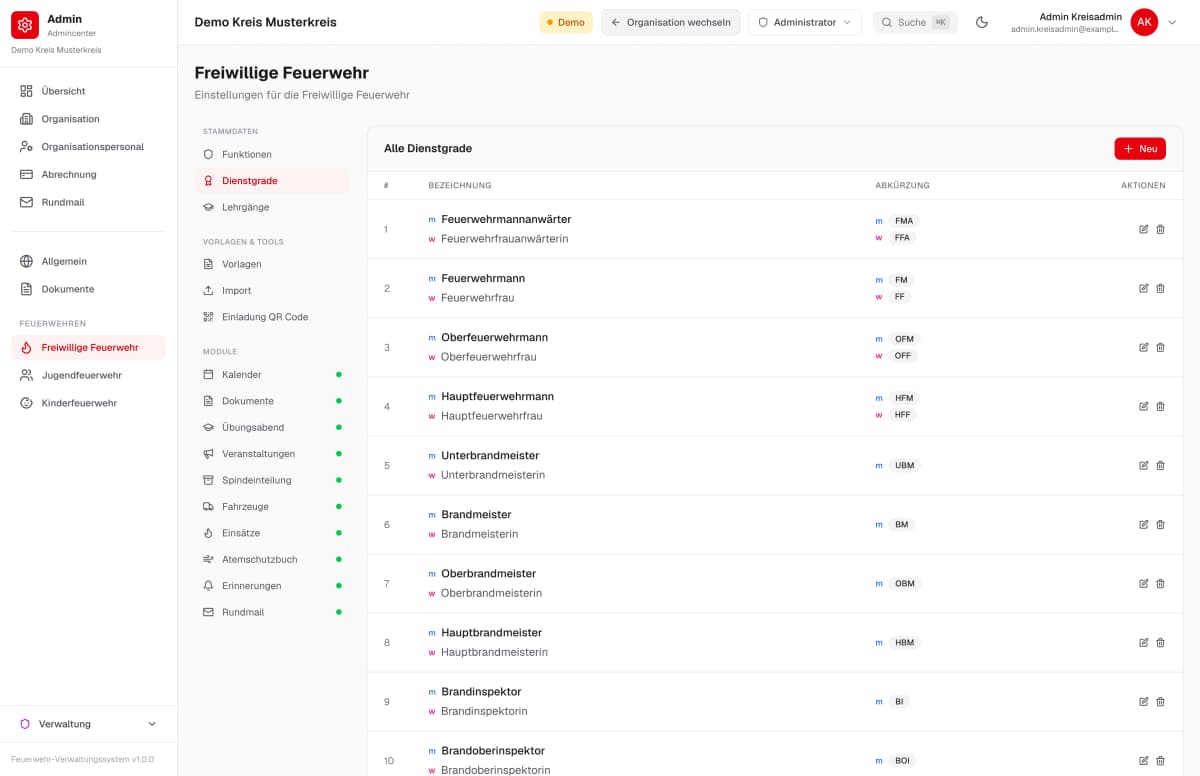The width and height of the screenshot is (1200, 776).
Task: Open the AK user avatar
Action: 1144,22
